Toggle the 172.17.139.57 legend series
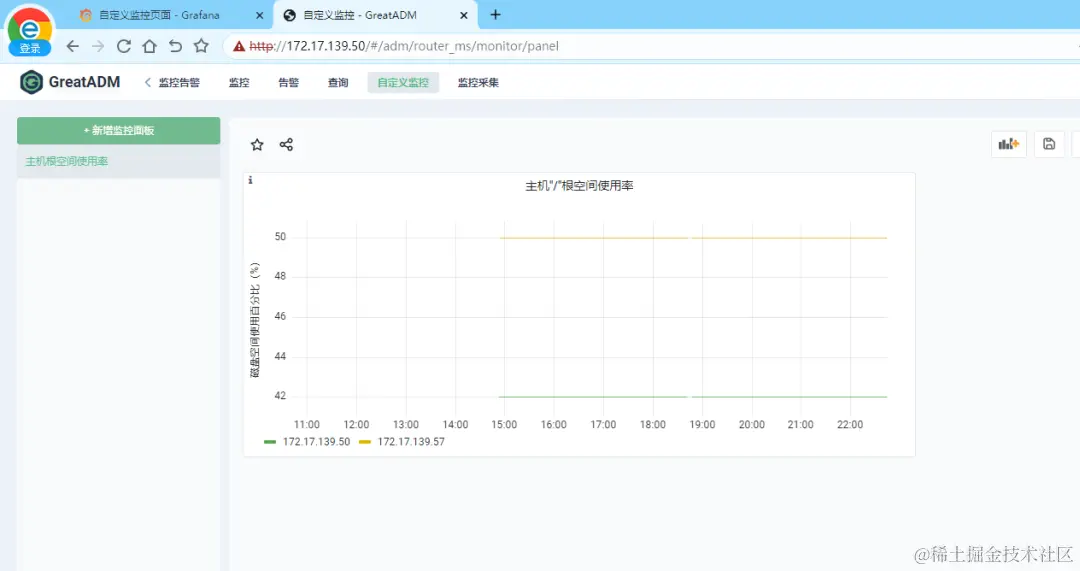 click(x=411, y=442)
